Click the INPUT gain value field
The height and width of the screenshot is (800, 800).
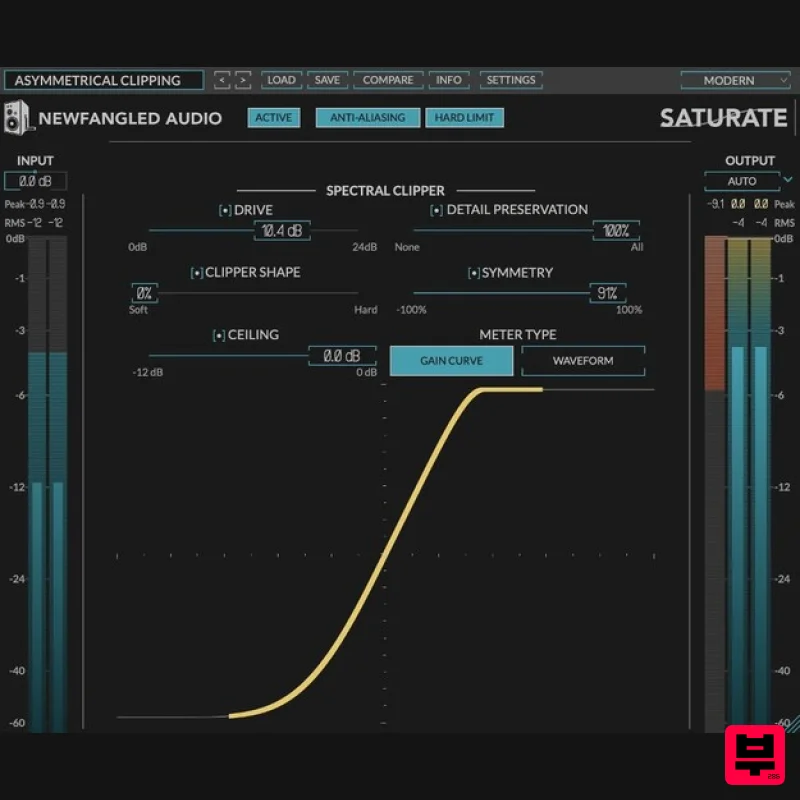coord(35,181)
